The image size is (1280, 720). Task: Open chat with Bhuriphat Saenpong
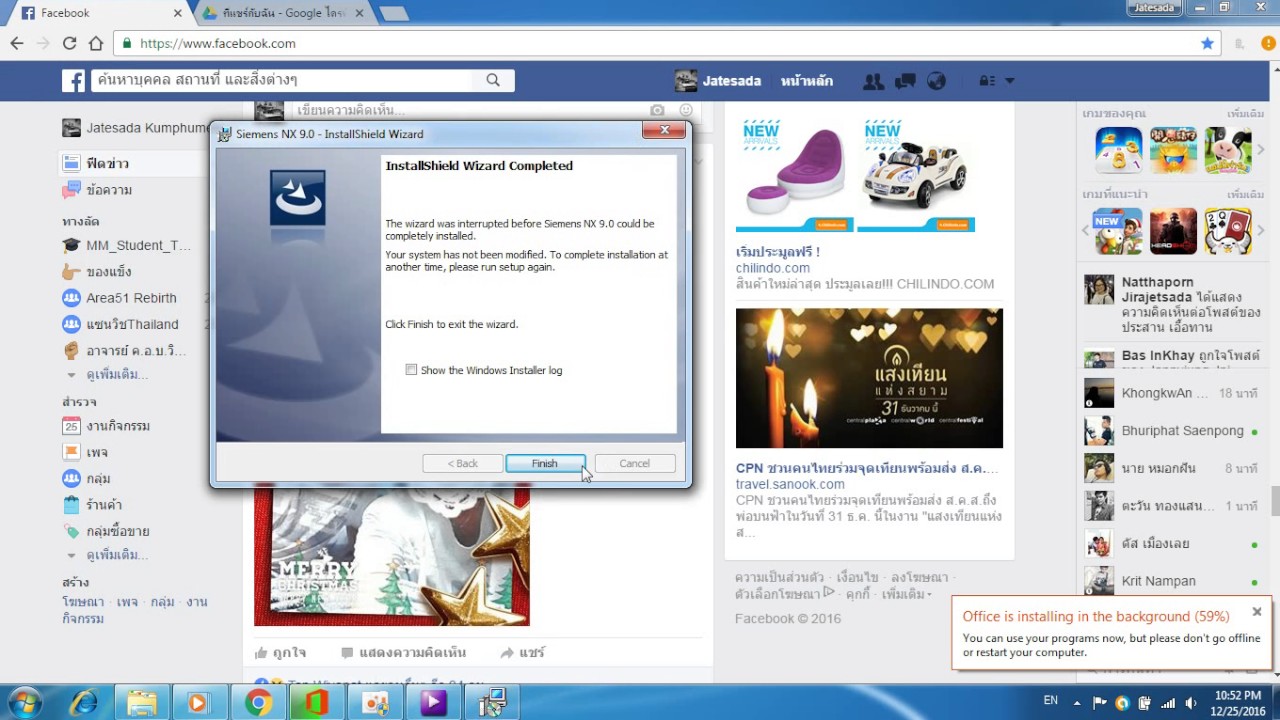(1172, 431)
